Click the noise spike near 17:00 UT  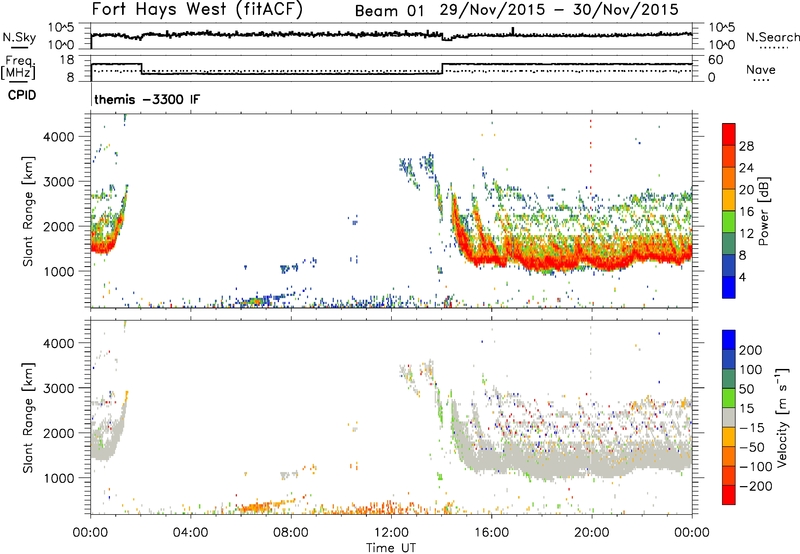click(x=513, y=31)
